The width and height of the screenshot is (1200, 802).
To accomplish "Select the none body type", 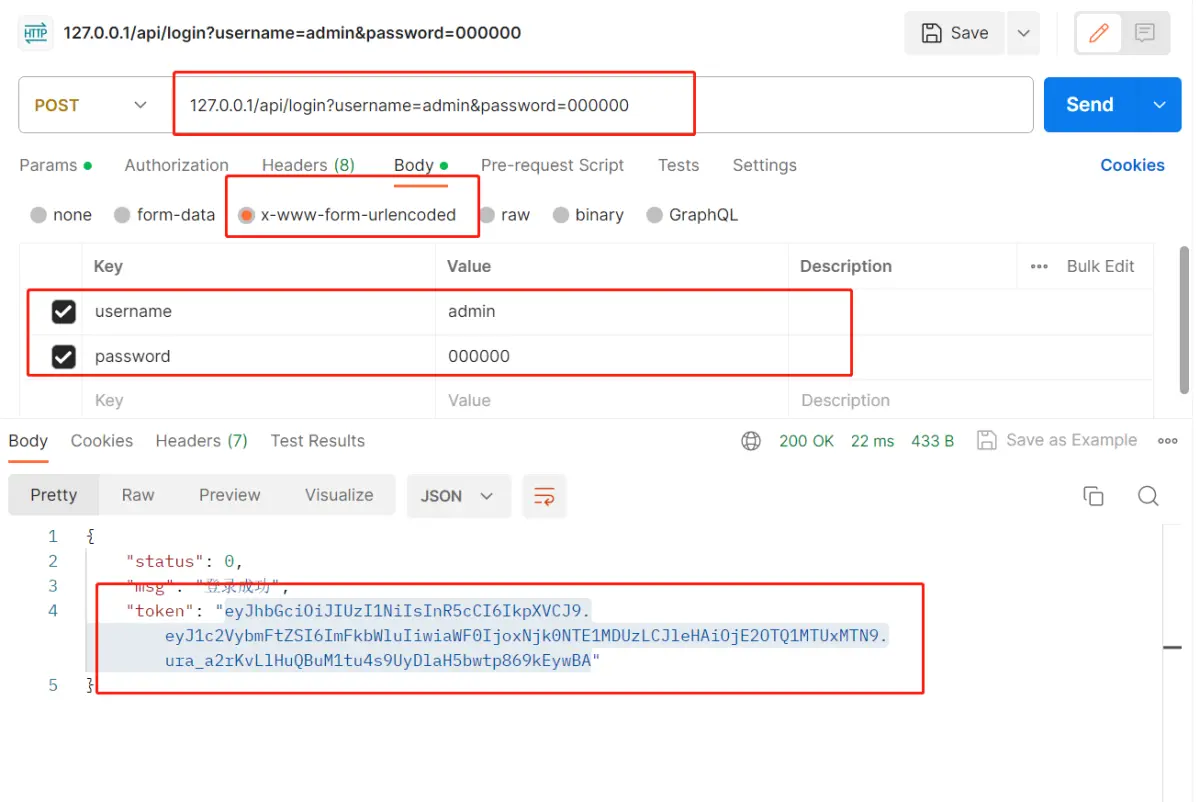I will pyautogui.click(x=61, y=215).
